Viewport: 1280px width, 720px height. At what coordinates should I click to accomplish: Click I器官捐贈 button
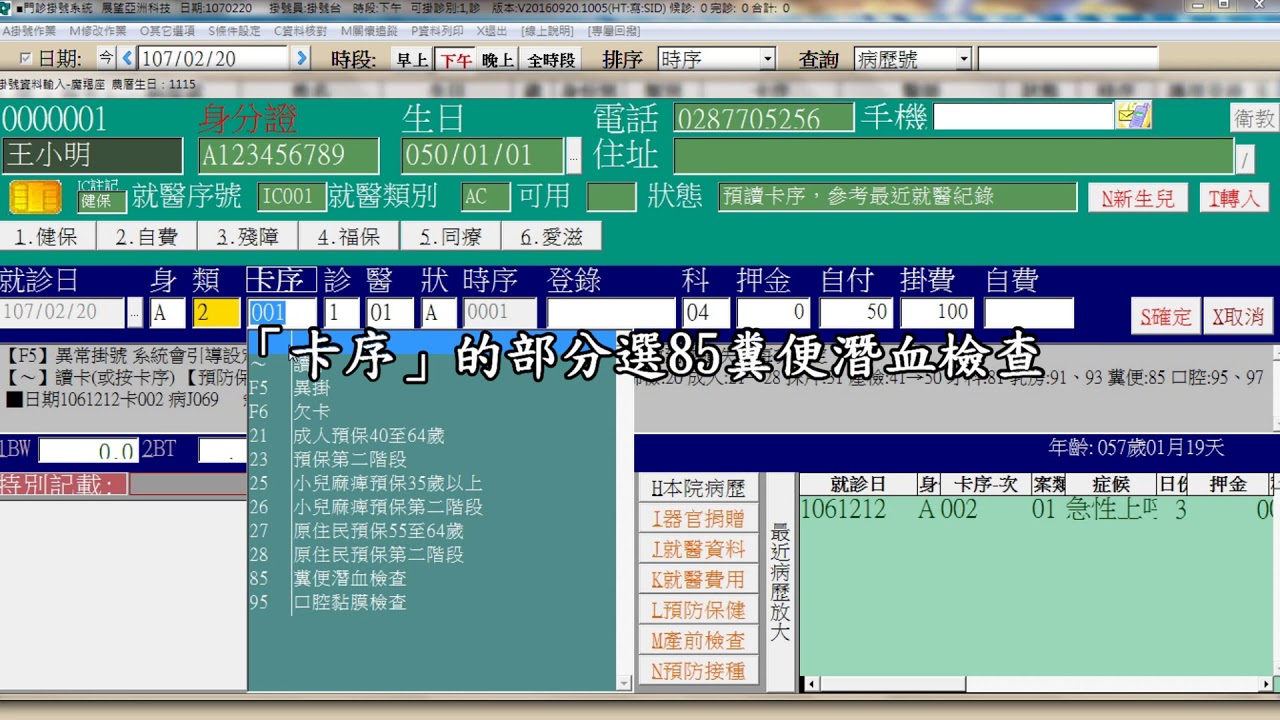698,519
